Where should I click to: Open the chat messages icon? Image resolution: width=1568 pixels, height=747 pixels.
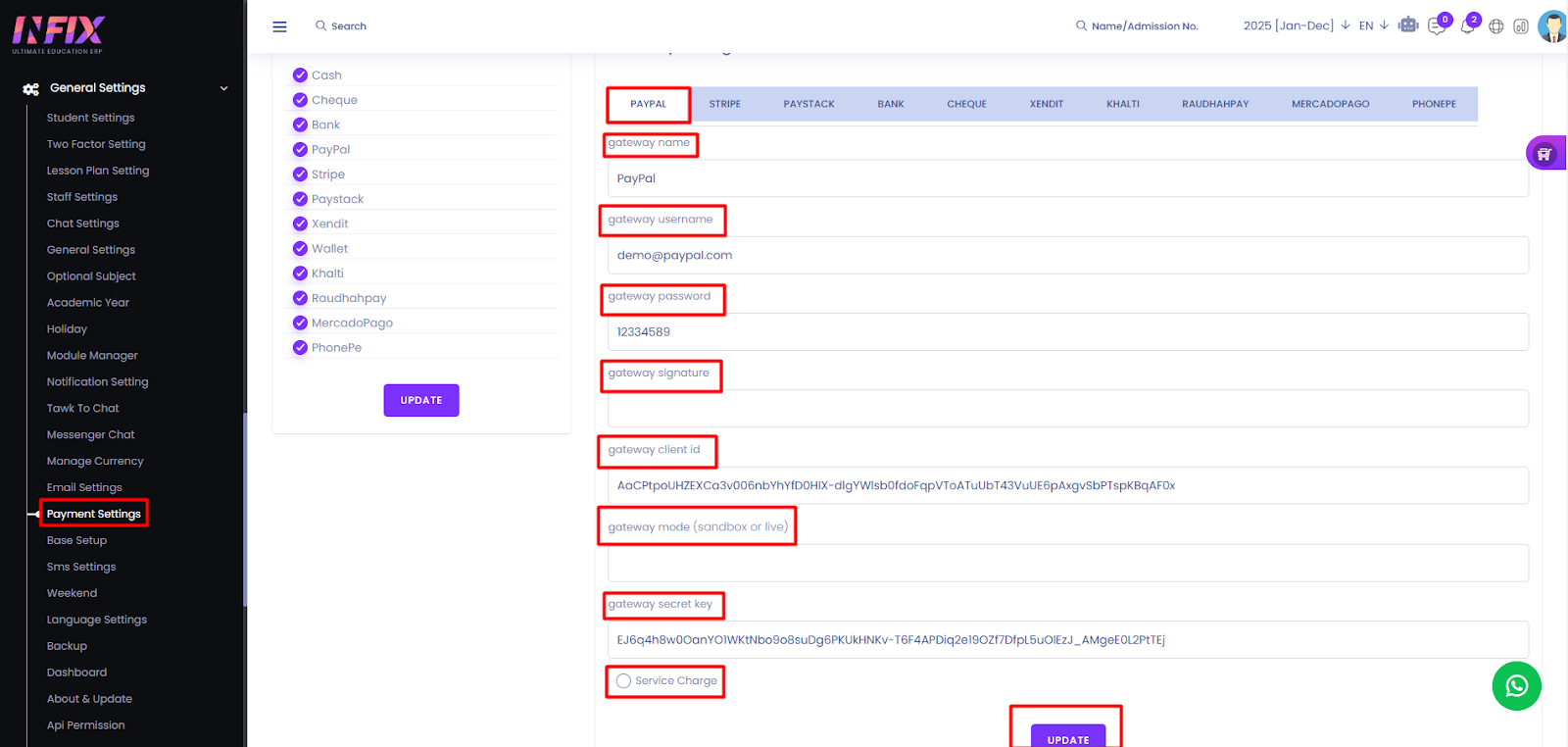(1437, 26)
